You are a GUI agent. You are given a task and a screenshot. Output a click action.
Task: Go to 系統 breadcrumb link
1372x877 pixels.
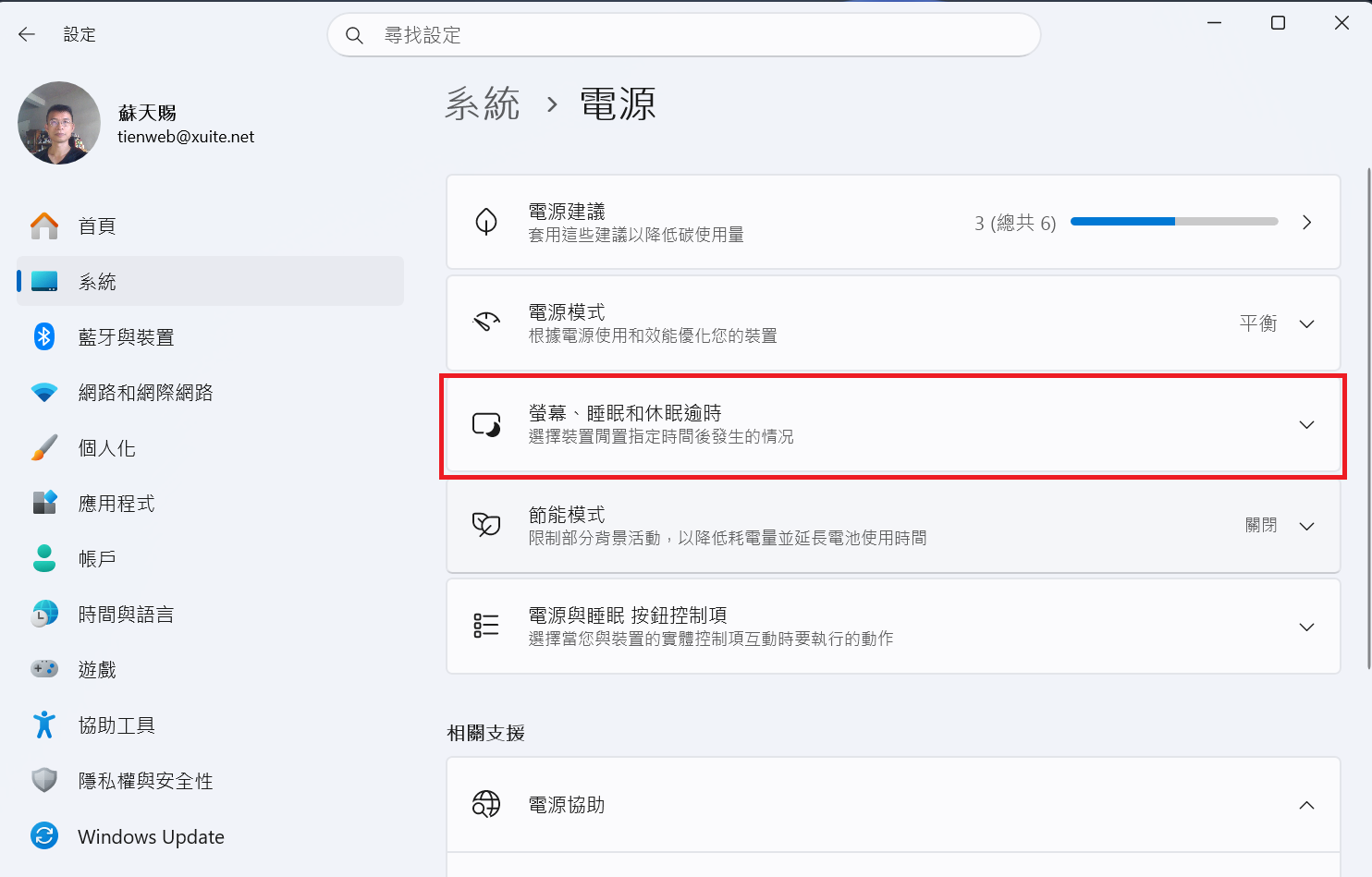483,104
